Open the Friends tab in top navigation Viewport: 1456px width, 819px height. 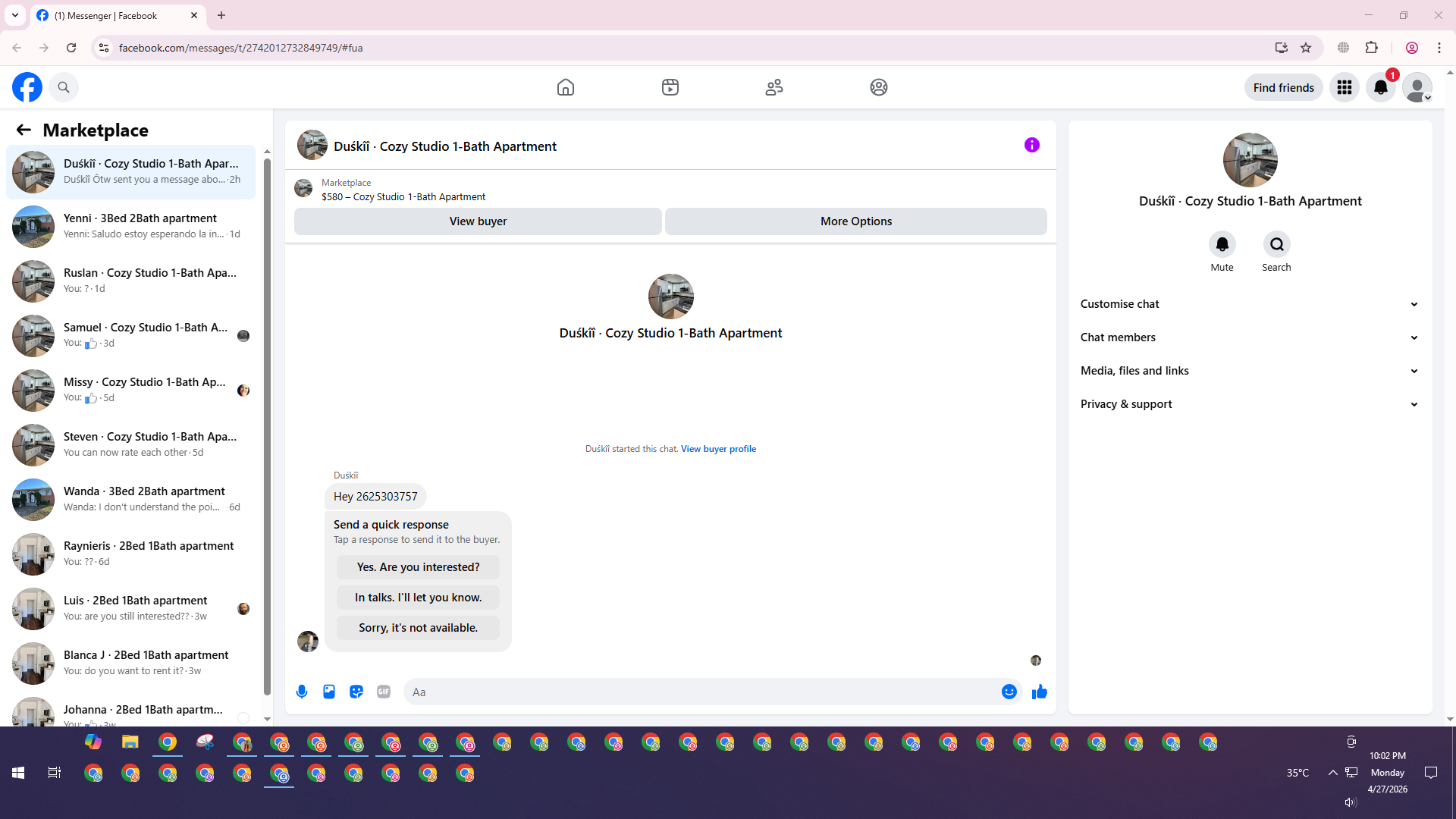[773, 87]
